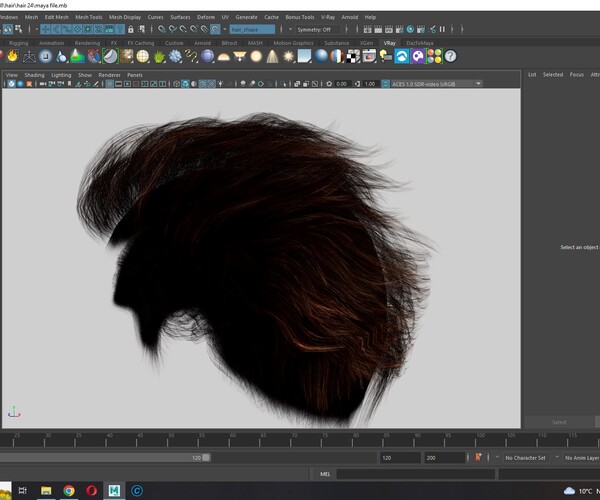The image size is (600, 500).
Task: Open the Renderer panel menu
Action: 109,75
